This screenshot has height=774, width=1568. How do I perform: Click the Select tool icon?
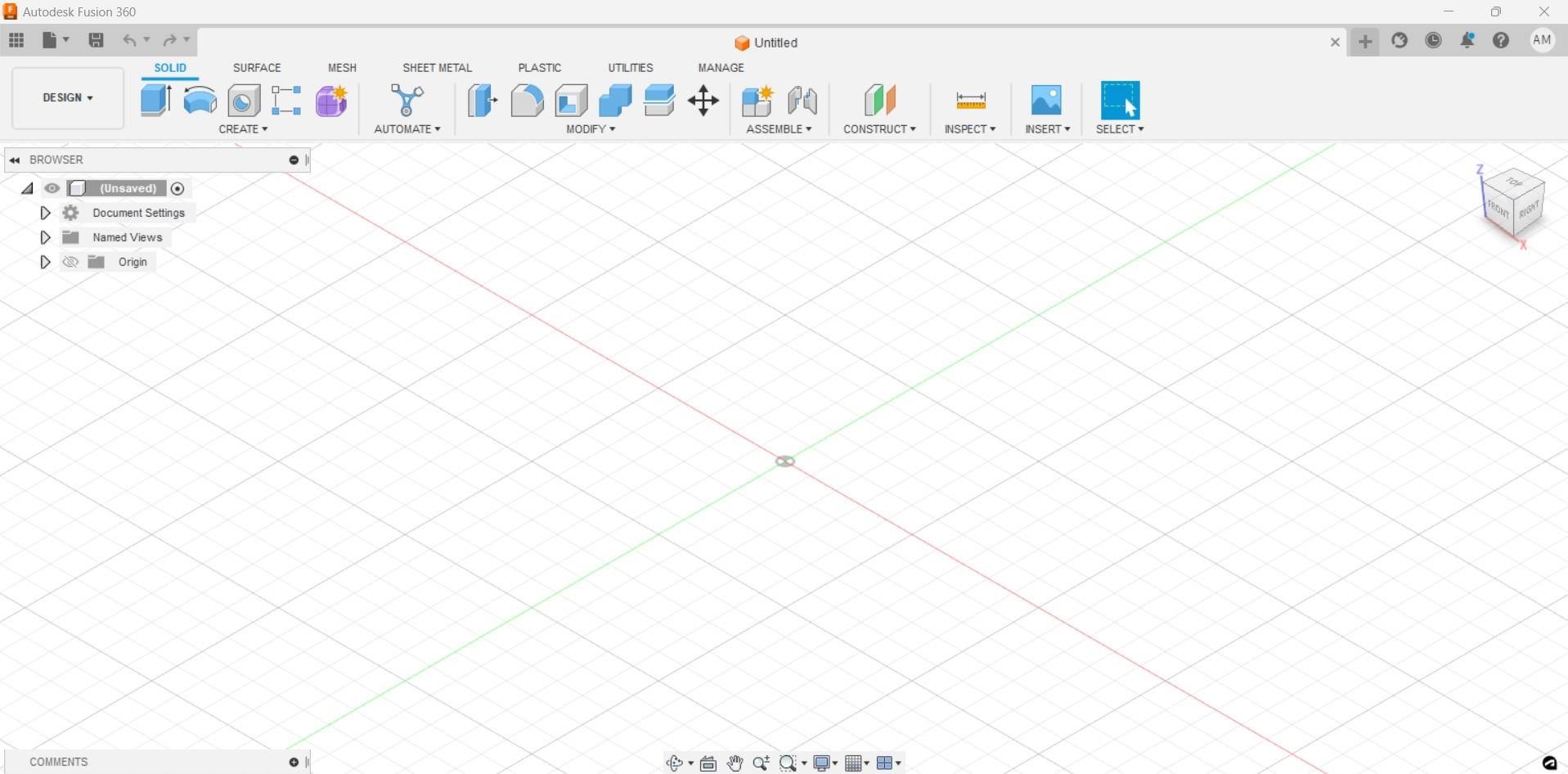click(x=1121, y=101)
